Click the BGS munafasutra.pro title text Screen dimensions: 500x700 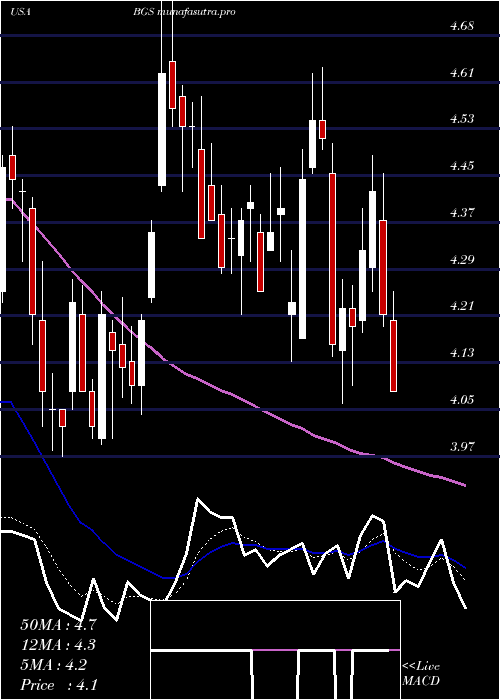184,12
